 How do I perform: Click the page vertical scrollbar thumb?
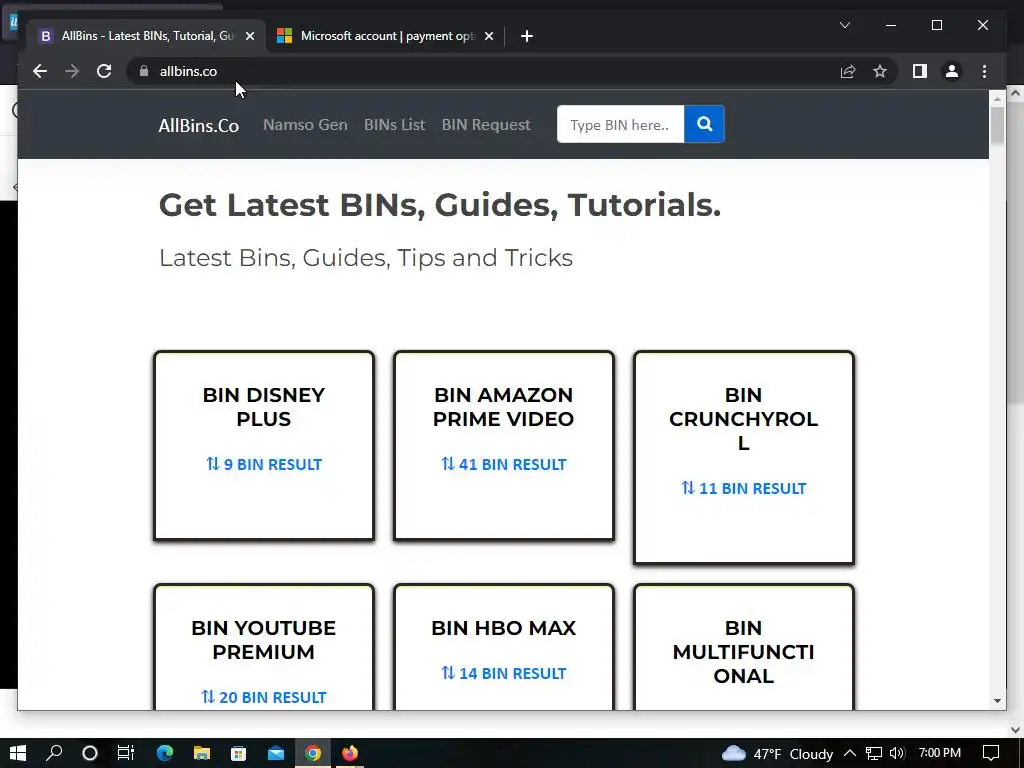(x=997, y=126)
